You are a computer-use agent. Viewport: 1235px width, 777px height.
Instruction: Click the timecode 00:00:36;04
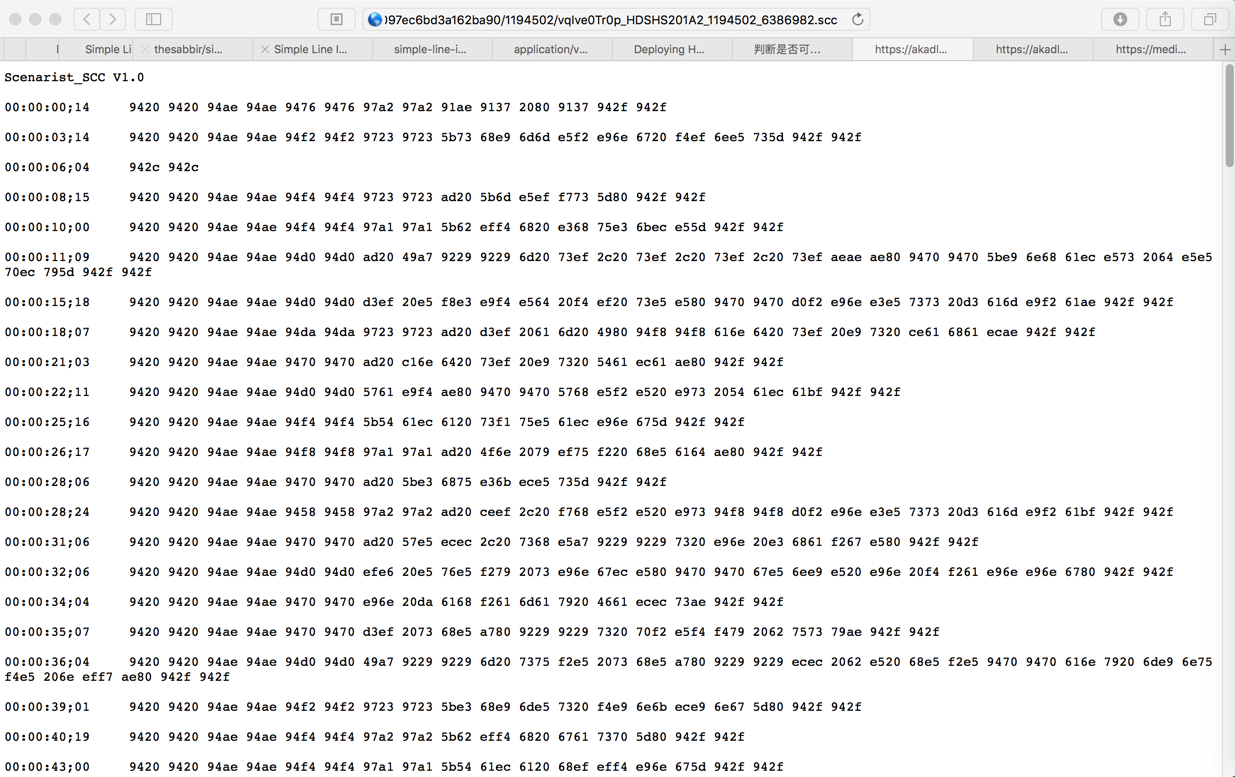coord(47,662)
